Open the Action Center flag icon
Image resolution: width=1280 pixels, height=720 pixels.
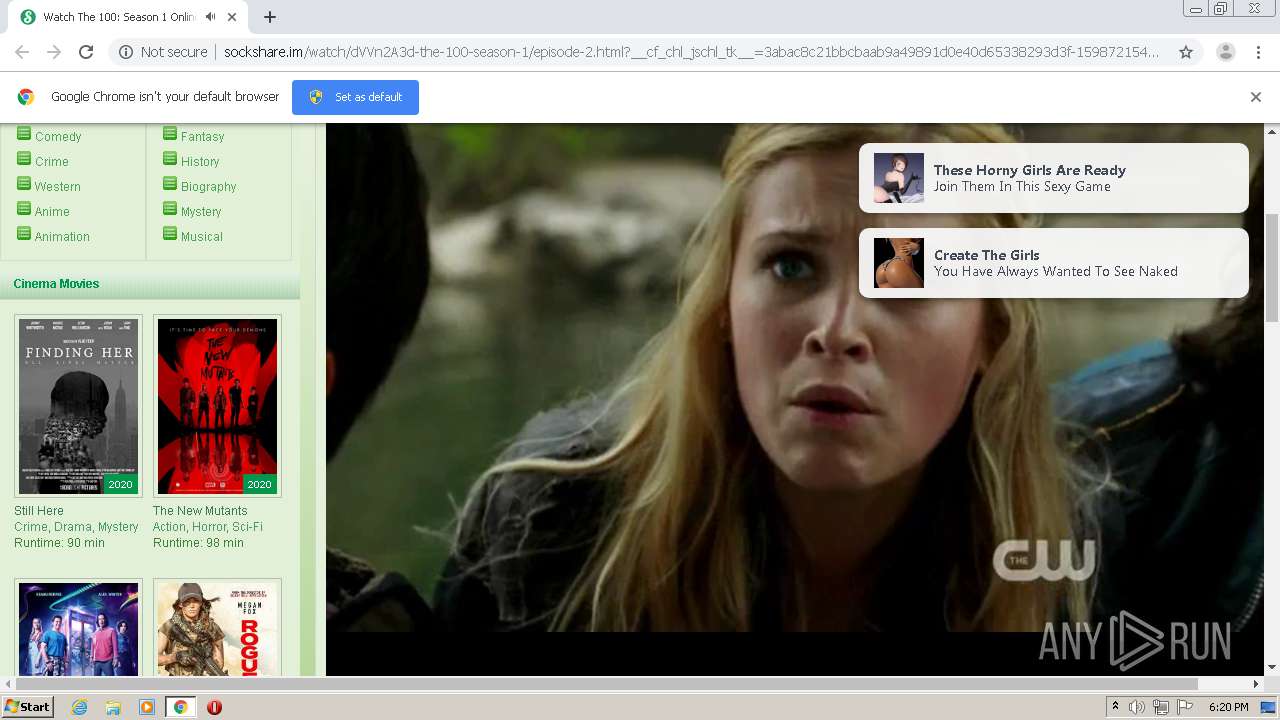click(x=1185, y=707)
